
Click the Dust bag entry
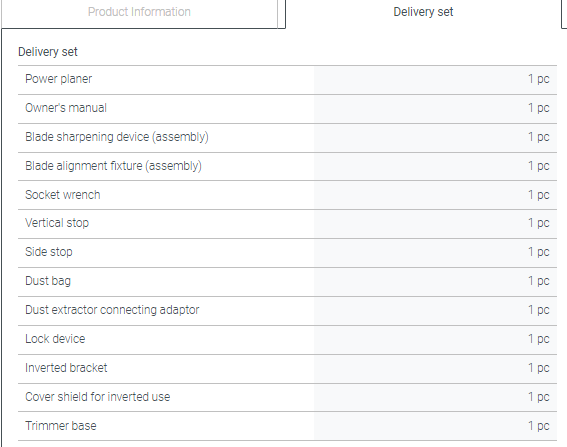pos(48,281)
